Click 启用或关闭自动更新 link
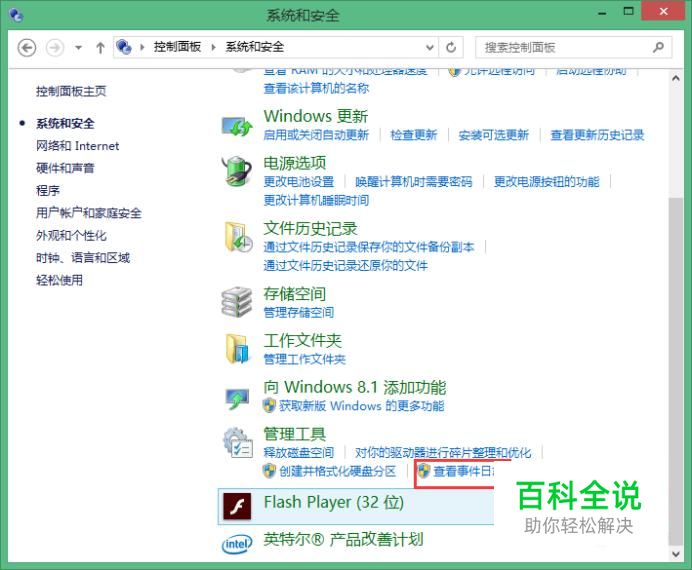 (x=316, y=135)
